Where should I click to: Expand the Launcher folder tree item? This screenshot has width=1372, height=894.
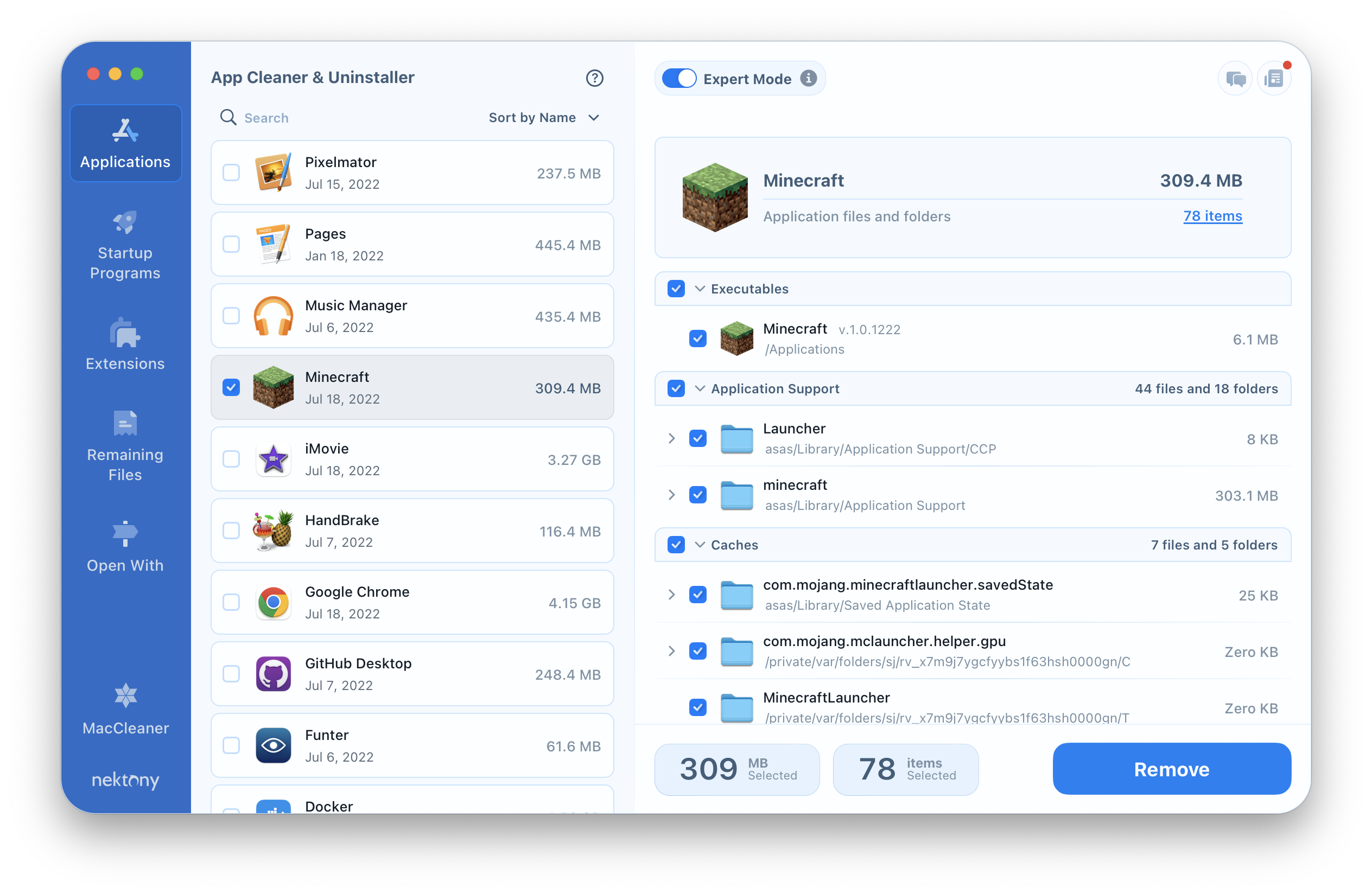click(x=671, y=438)
